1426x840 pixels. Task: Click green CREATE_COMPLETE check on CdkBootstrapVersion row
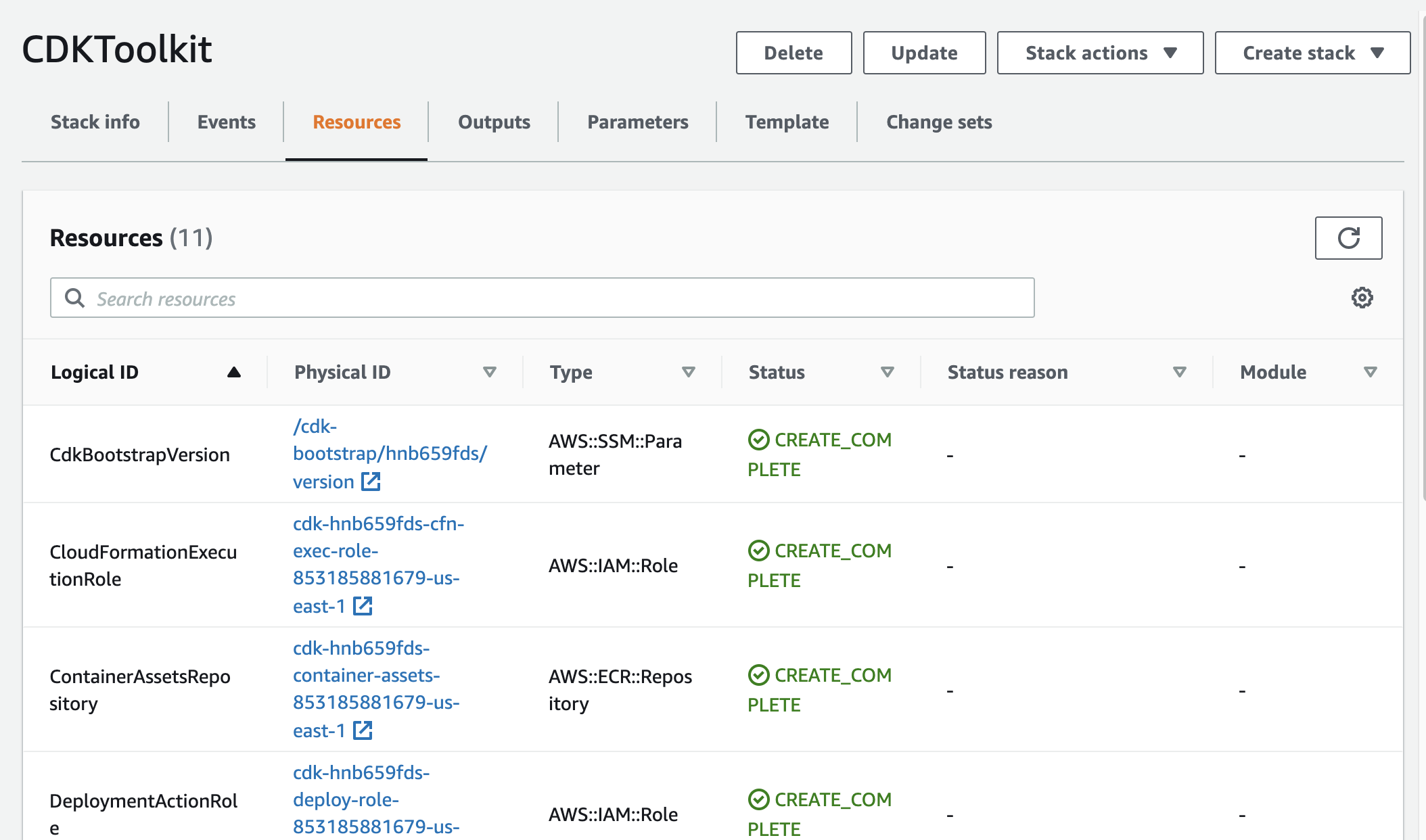[758, 440]
